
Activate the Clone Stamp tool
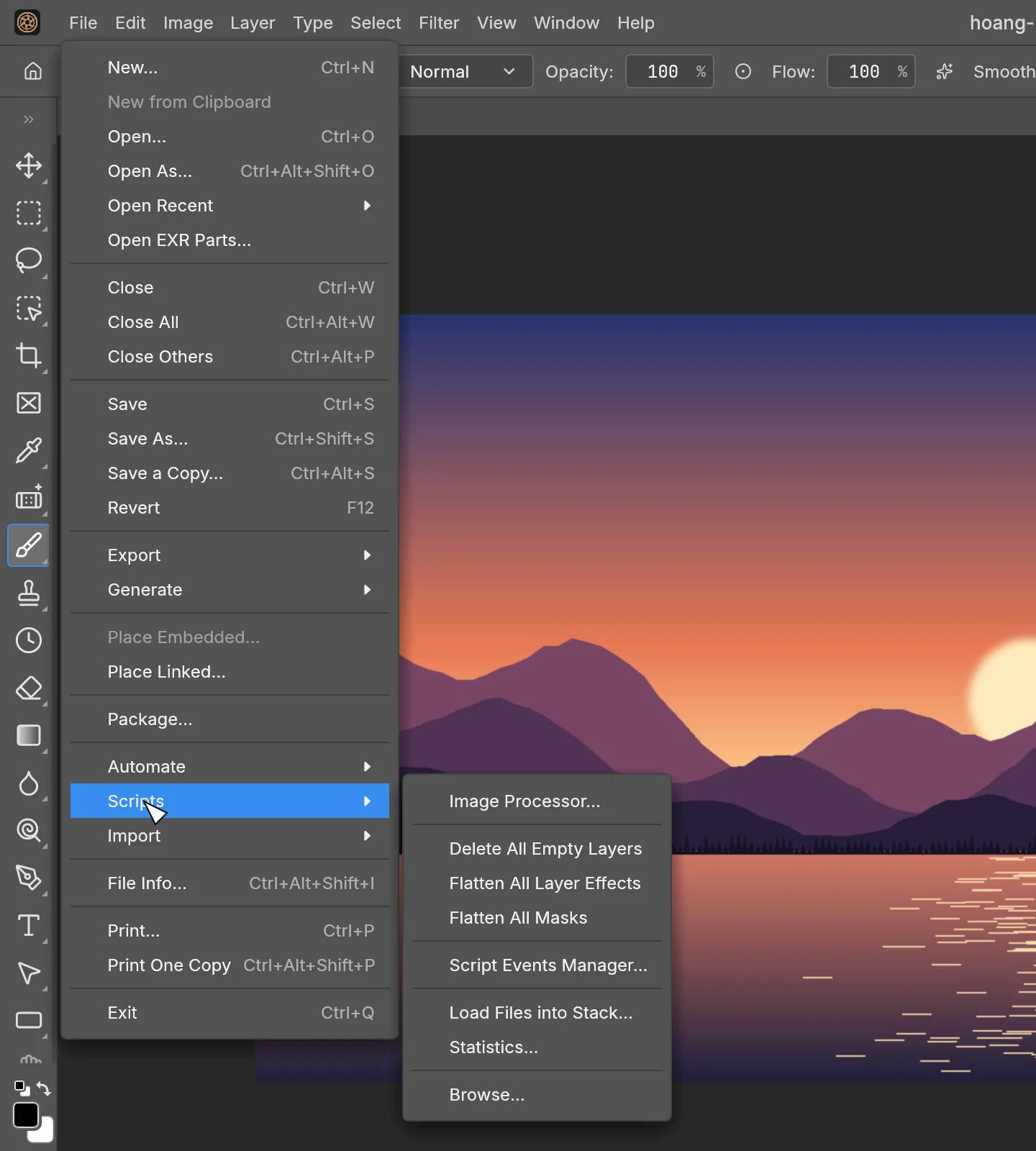(x=29, y=593)
